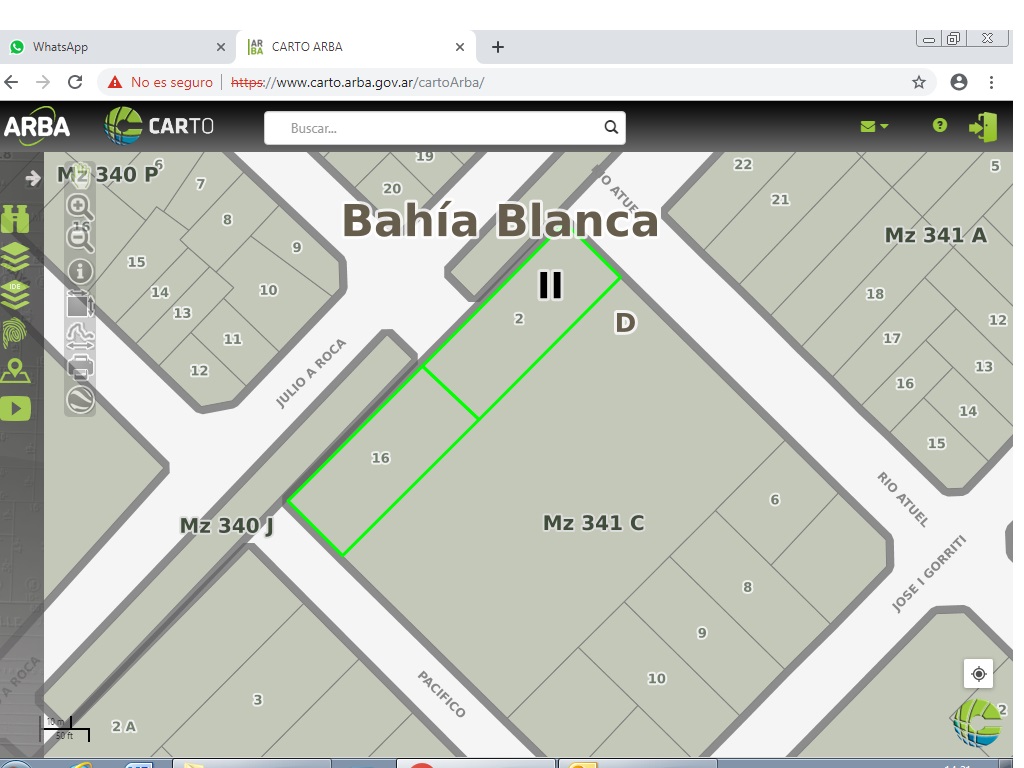This screenshot has width=1024, height=768.
Task: Click the ARBA logo
Action: (37, 126)
